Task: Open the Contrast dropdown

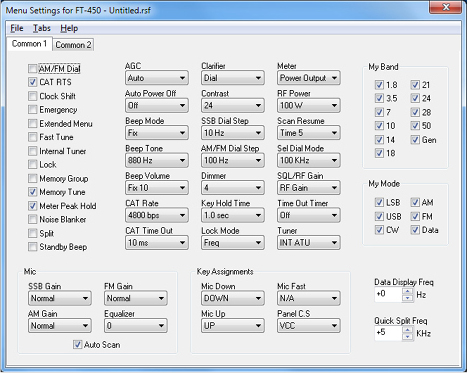Action: tap(233, 106)
